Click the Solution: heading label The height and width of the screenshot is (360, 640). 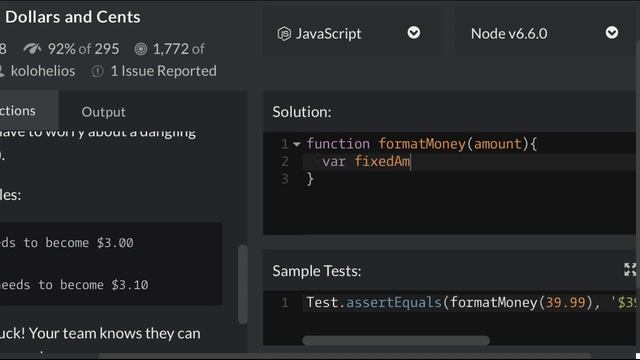[x=302, y=112]
